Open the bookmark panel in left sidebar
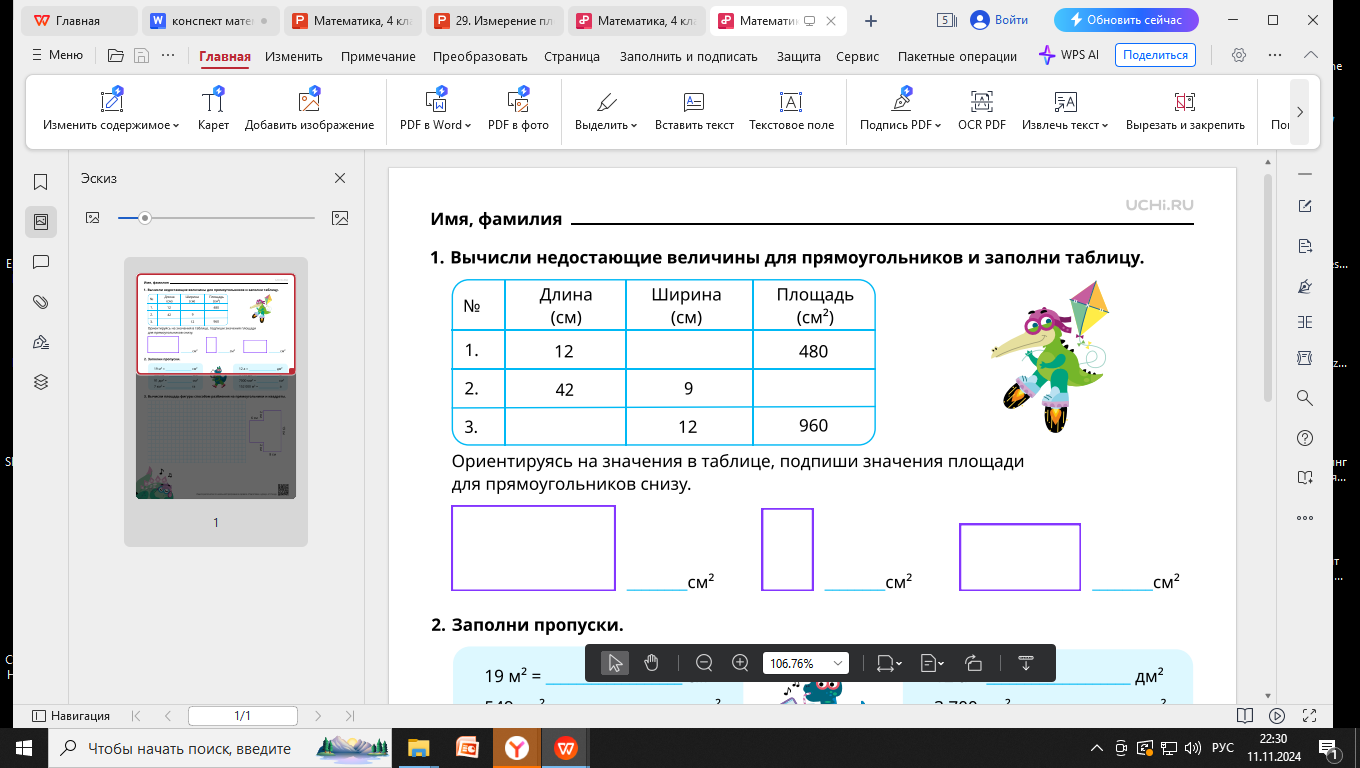1360x768 pixels. [41, 182]
